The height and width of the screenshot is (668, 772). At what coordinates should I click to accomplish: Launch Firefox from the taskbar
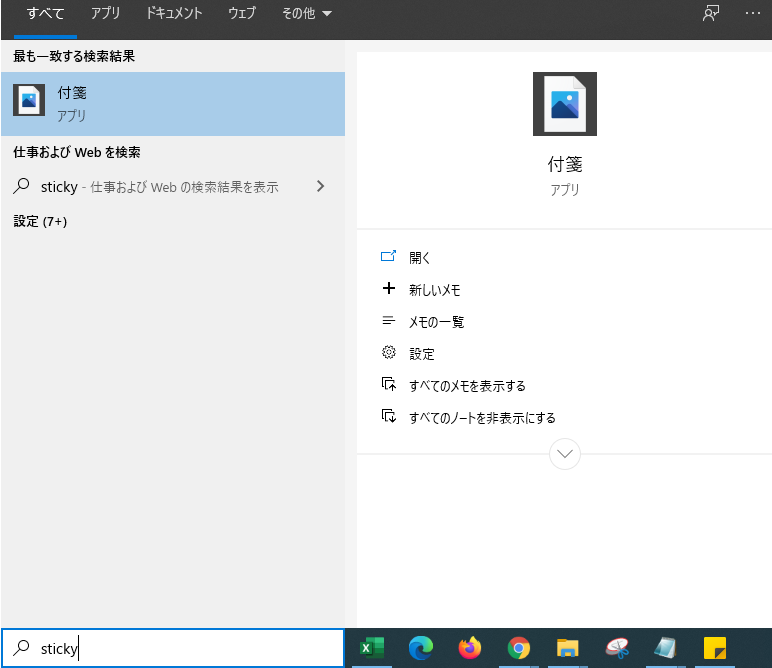470,648
